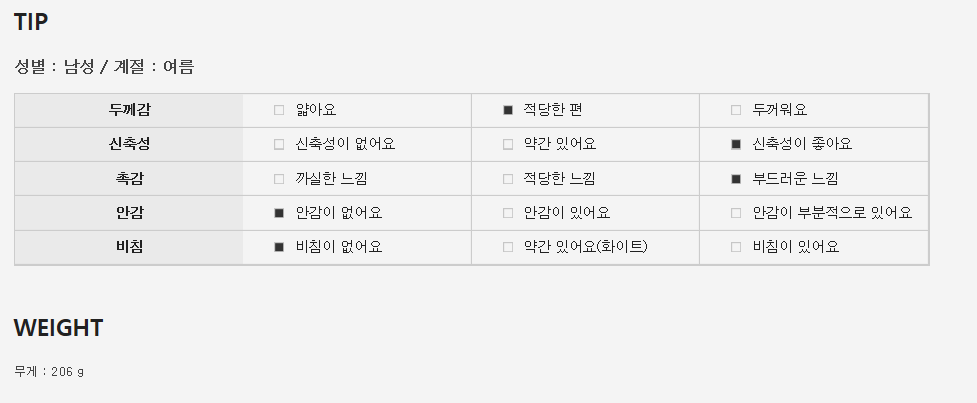Select the 신축성이 없어요 checkbox

[x=279, y=144]
